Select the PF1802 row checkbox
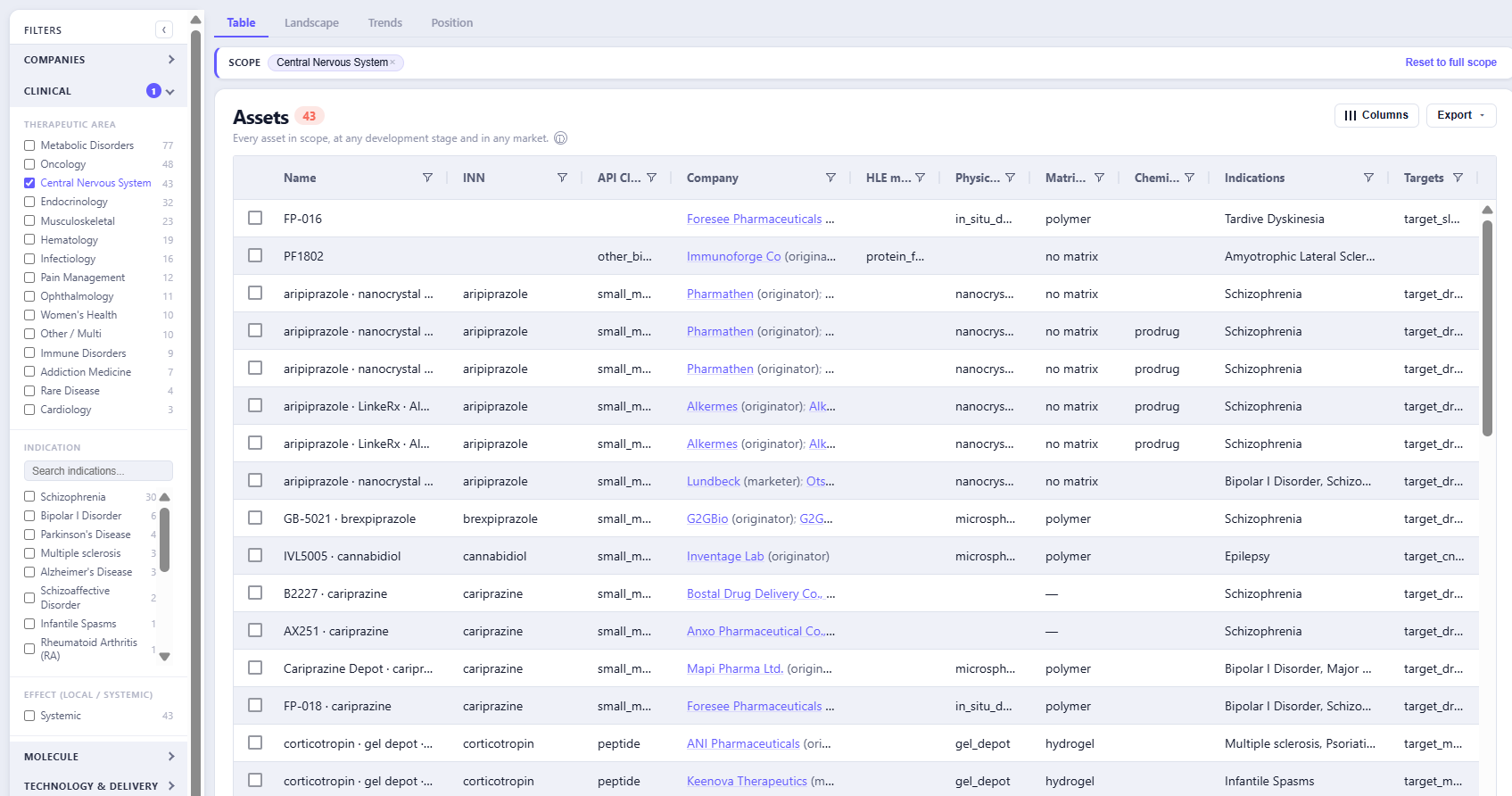Screen dimensions: 1512x796 pos(255,255)
